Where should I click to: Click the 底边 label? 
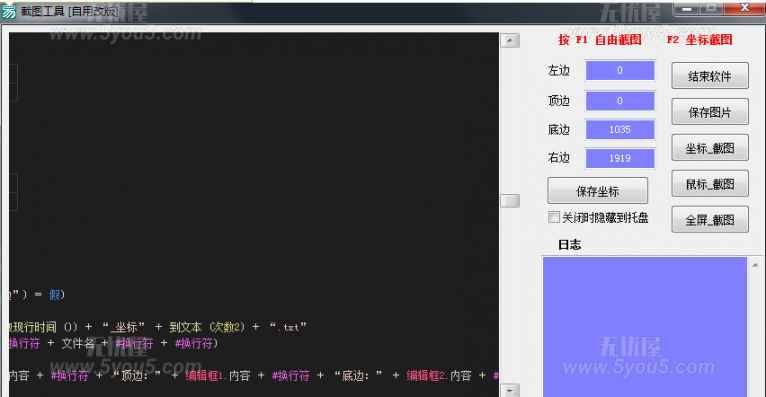(559, 129)
